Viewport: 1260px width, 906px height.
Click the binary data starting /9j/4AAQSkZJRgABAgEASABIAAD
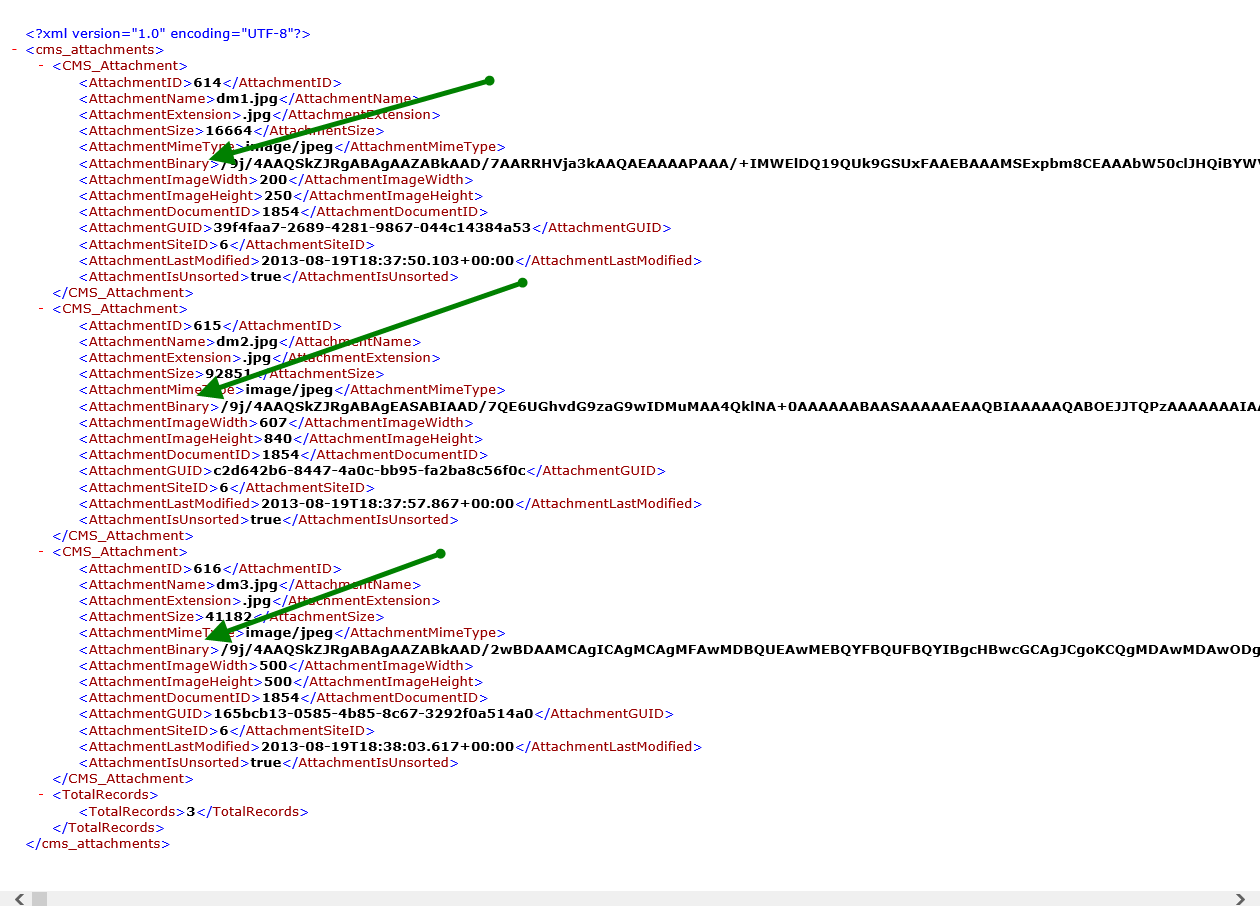739,406
